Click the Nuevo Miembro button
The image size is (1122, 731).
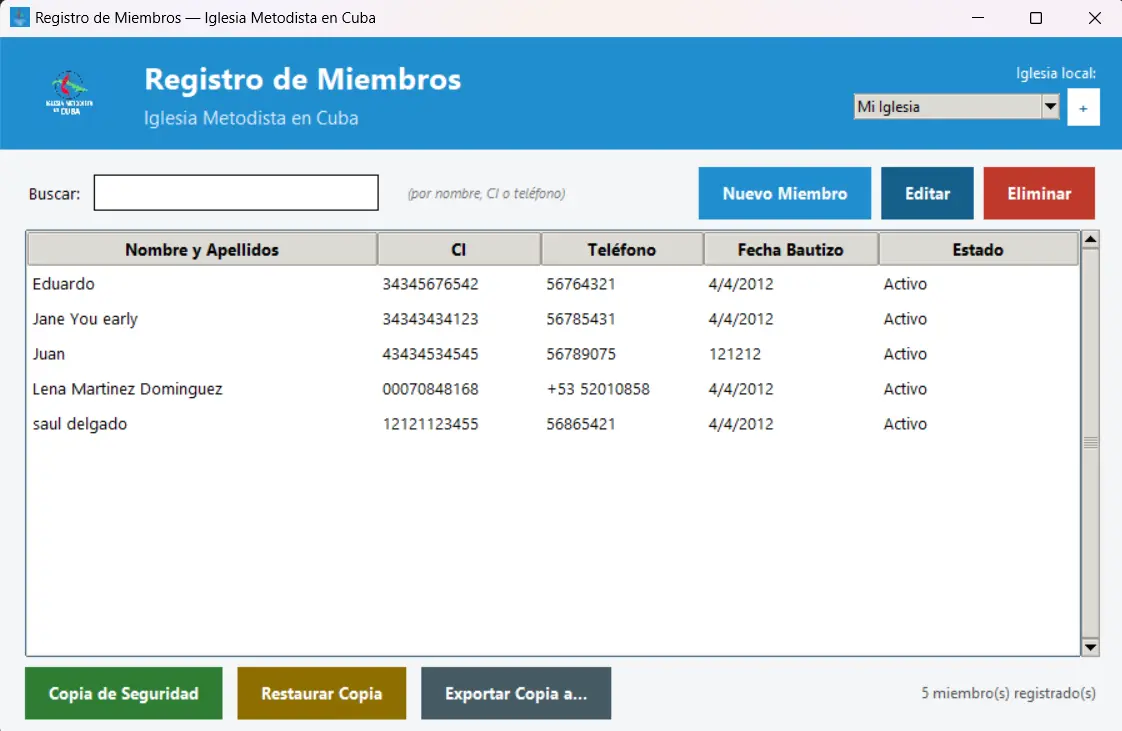coord(784,193)
